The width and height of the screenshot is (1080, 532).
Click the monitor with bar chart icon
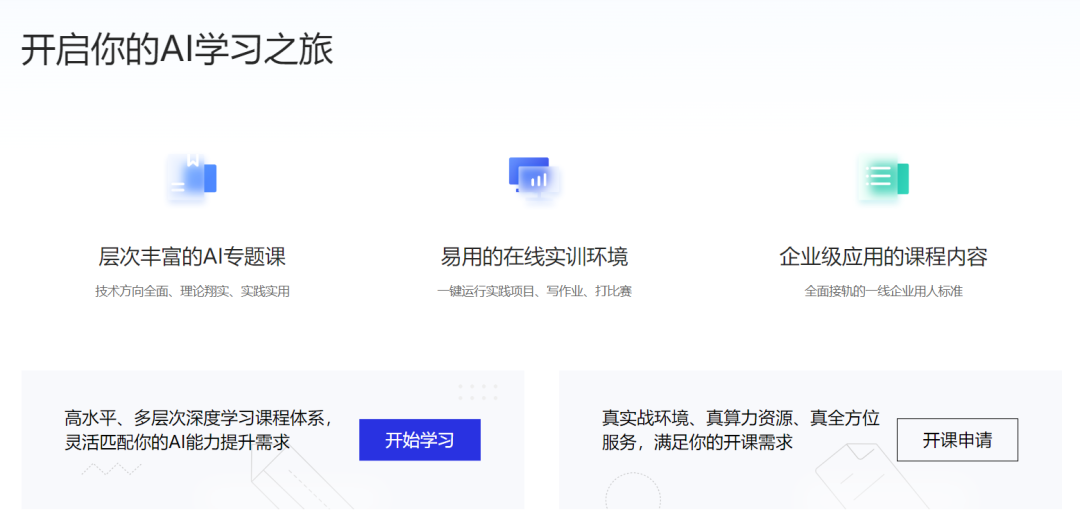click(x=534, y=177)
